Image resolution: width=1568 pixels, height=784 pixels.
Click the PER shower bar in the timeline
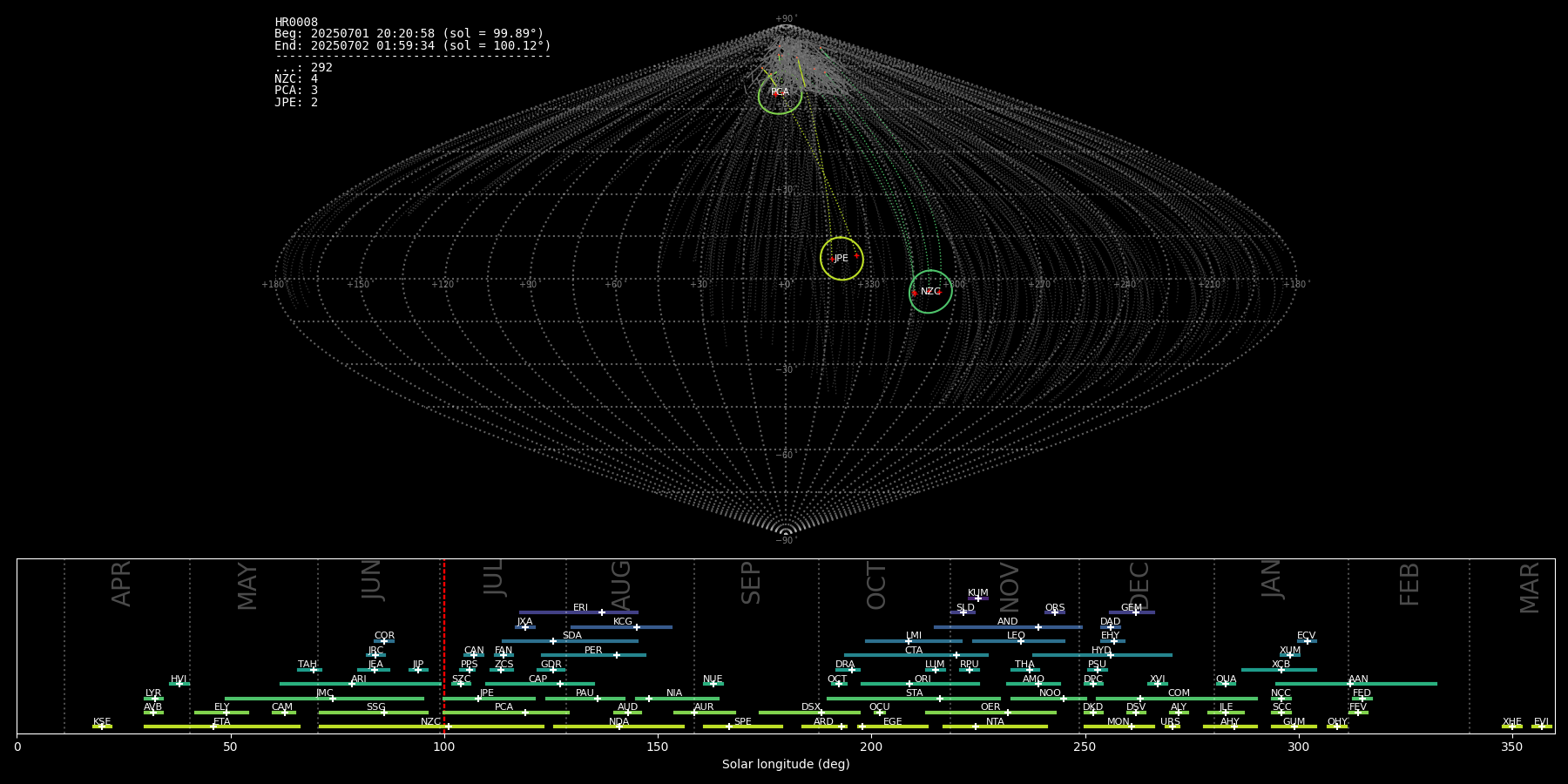click(x=593, y=655)
